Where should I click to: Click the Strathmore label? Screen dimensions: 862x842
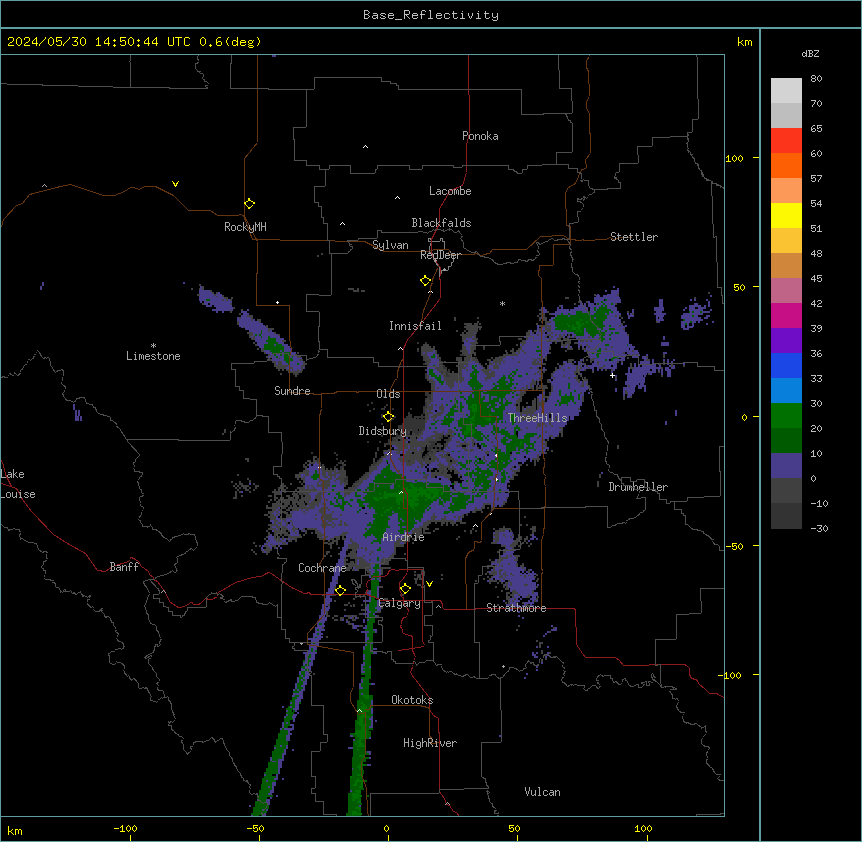pos(516,608)
